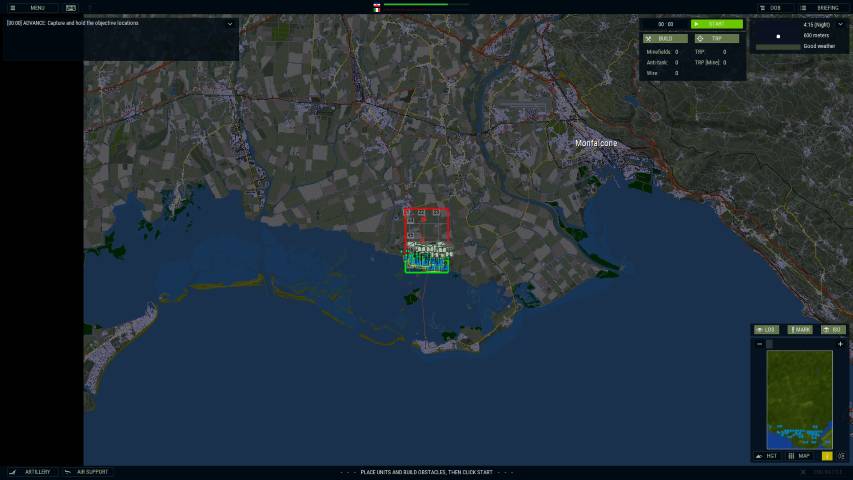Switch minimap to MAP grid view
This screenshot has width=853, height=480.
800,456
